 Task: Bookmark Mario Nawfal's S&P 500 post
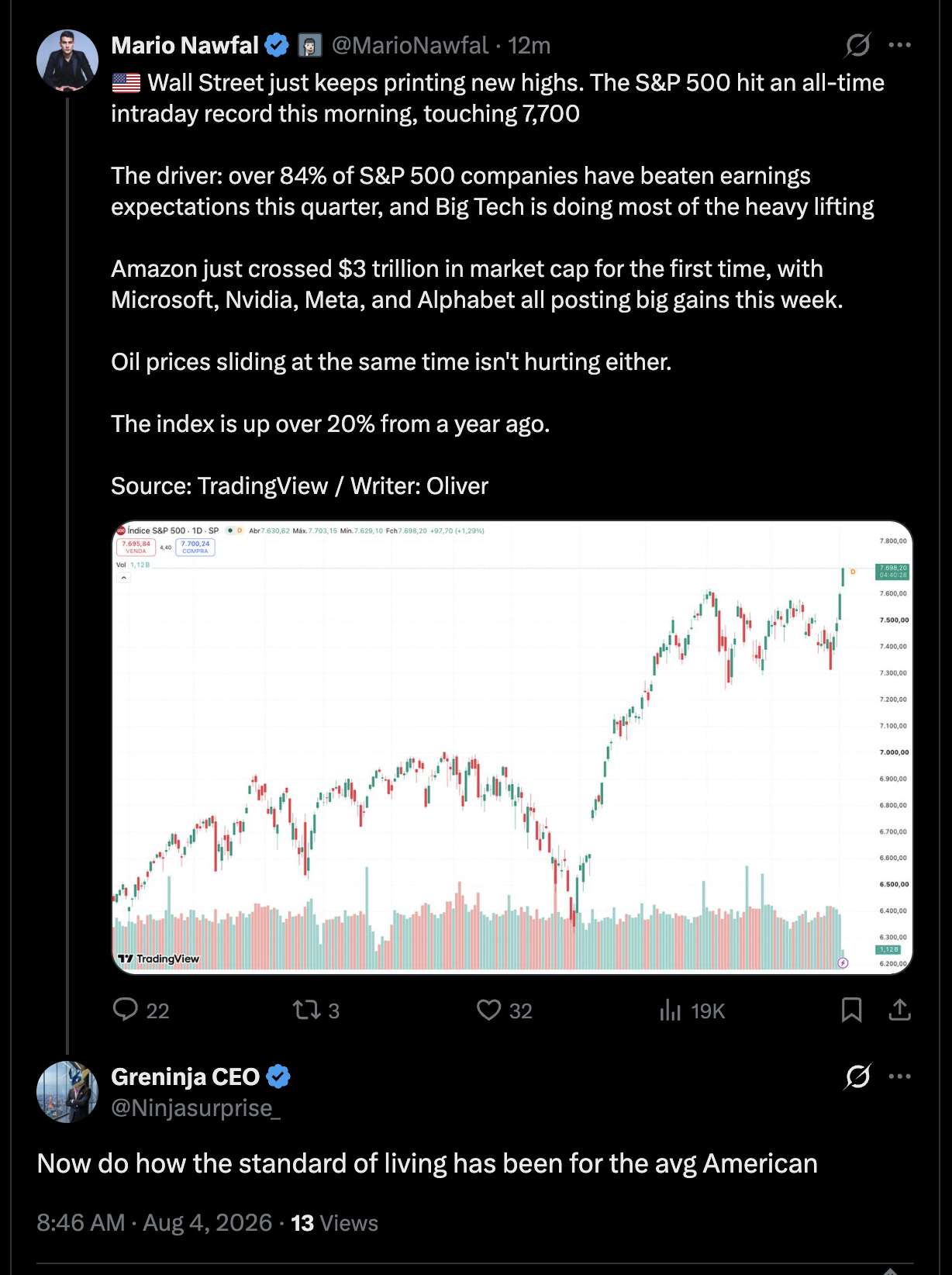pyautogui.click(x=851, y=1010)
